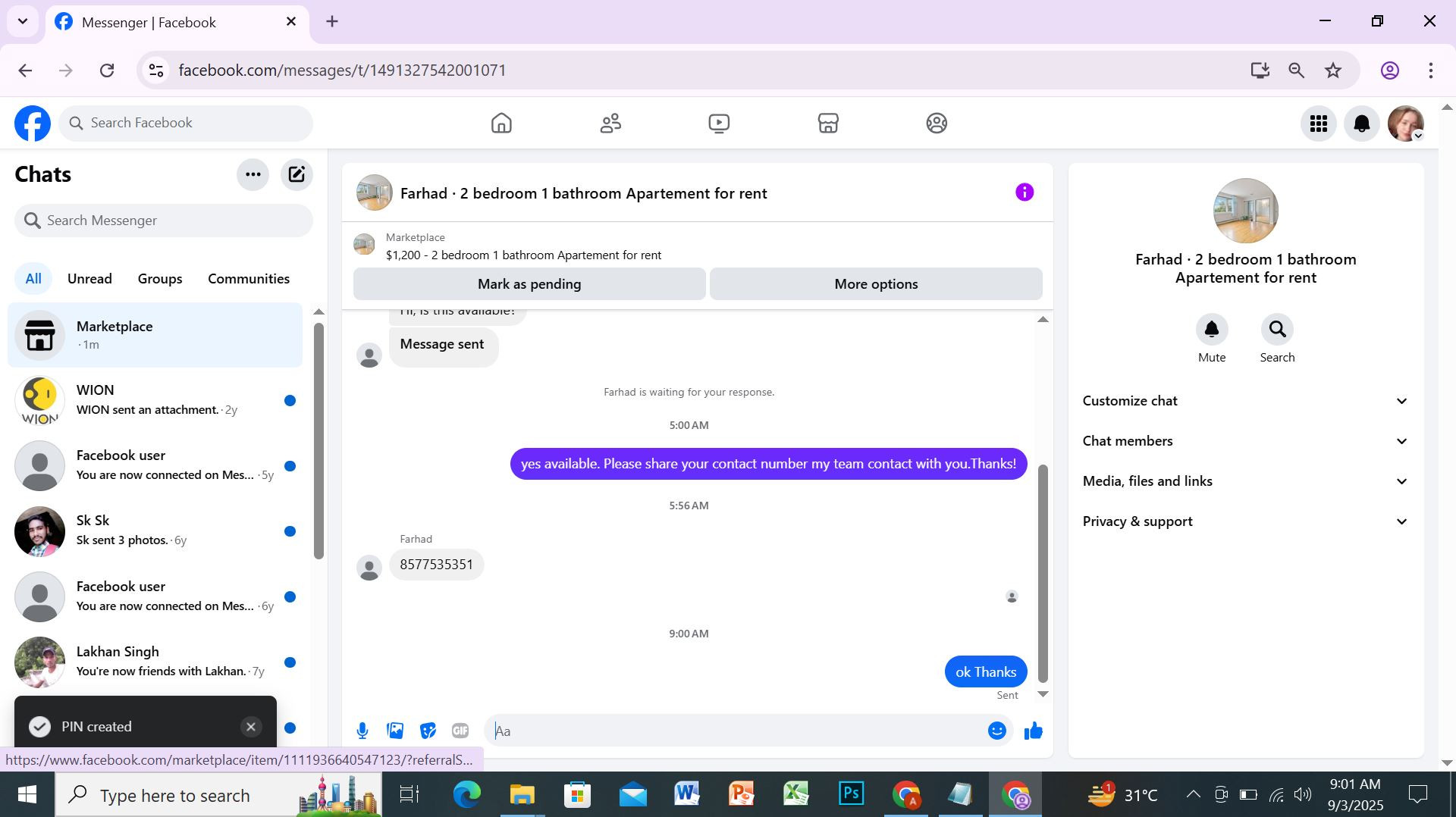Expand Customize chat section
This screenshot has height=817, width=1456.
[1246, 401]
